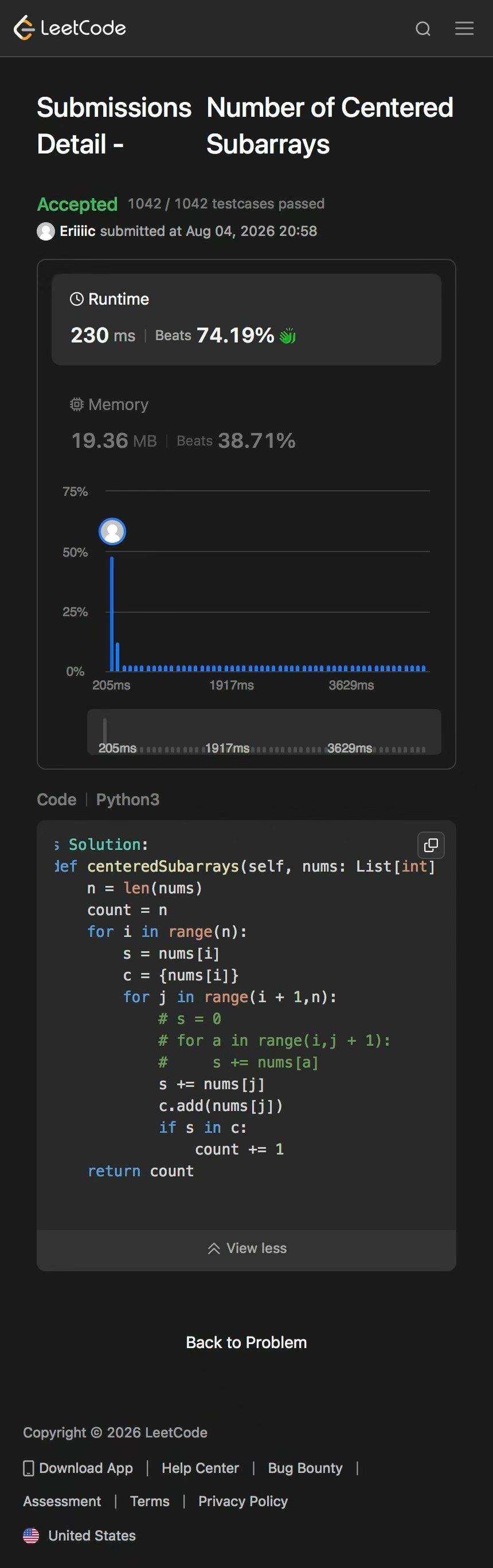Click the clock icon beside Runtime
The height and width of the screenshot is (1568, 493).
[x=77, y=299]
